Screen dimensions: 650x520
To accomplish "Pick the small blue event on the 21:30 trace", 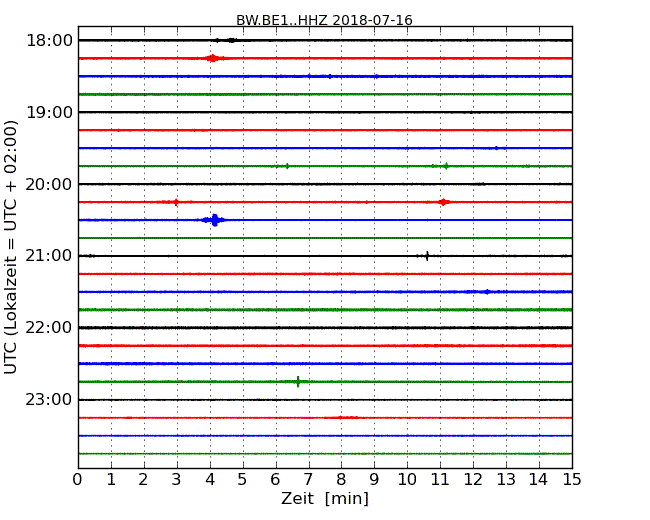I will [x=487, y=292].
